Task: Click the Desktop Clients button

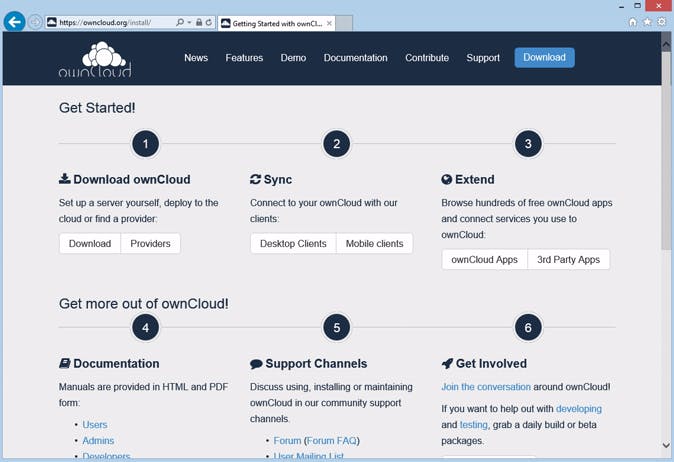Action: pyautogui.click(x=293, y=244)
